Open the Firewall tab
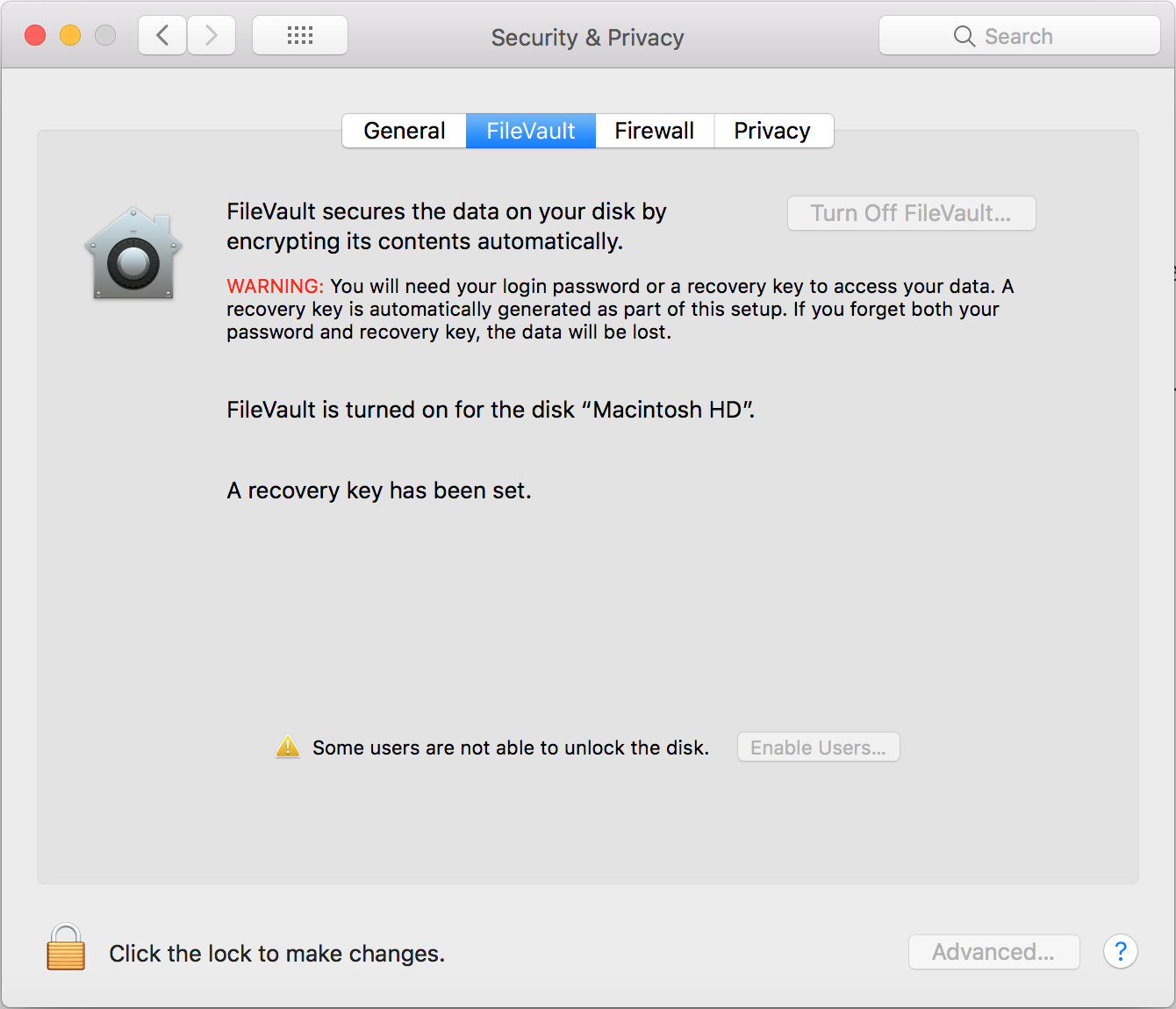 tap(655, 131)
